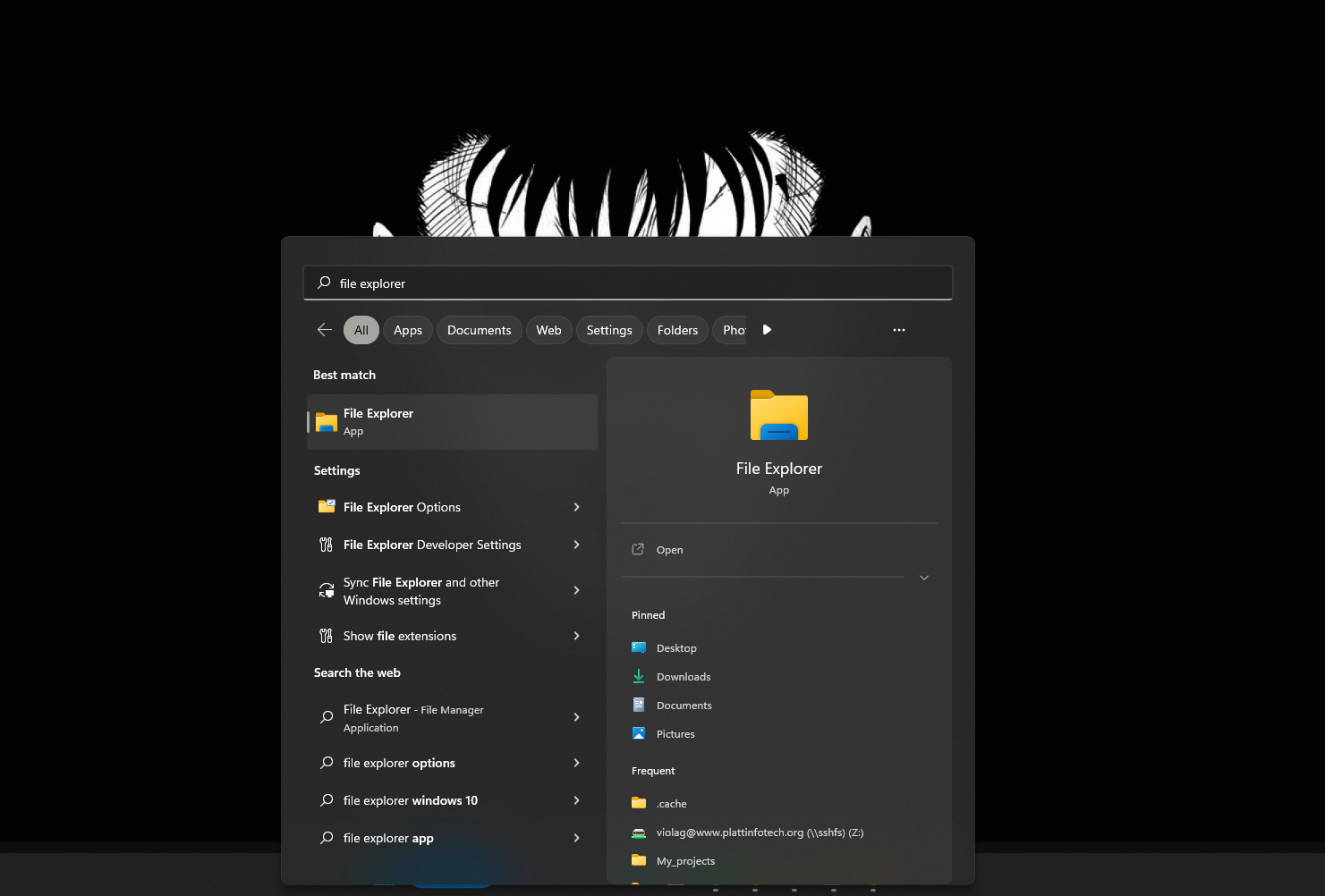Screen dimensions: 1325x896
Task: Open the three-dots more options menu
Action: click(x=899, y=330)
